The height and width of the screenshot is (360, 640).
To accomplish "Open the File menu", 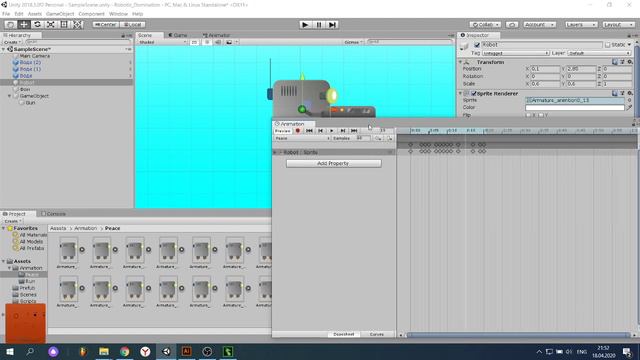I will click(x=6, y=14).
